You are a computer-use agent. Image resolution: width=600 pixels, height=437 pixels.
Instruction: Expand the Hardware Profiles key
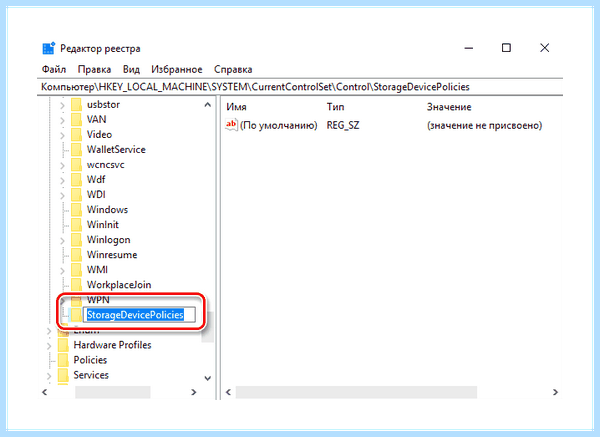(x=49, y=346)
